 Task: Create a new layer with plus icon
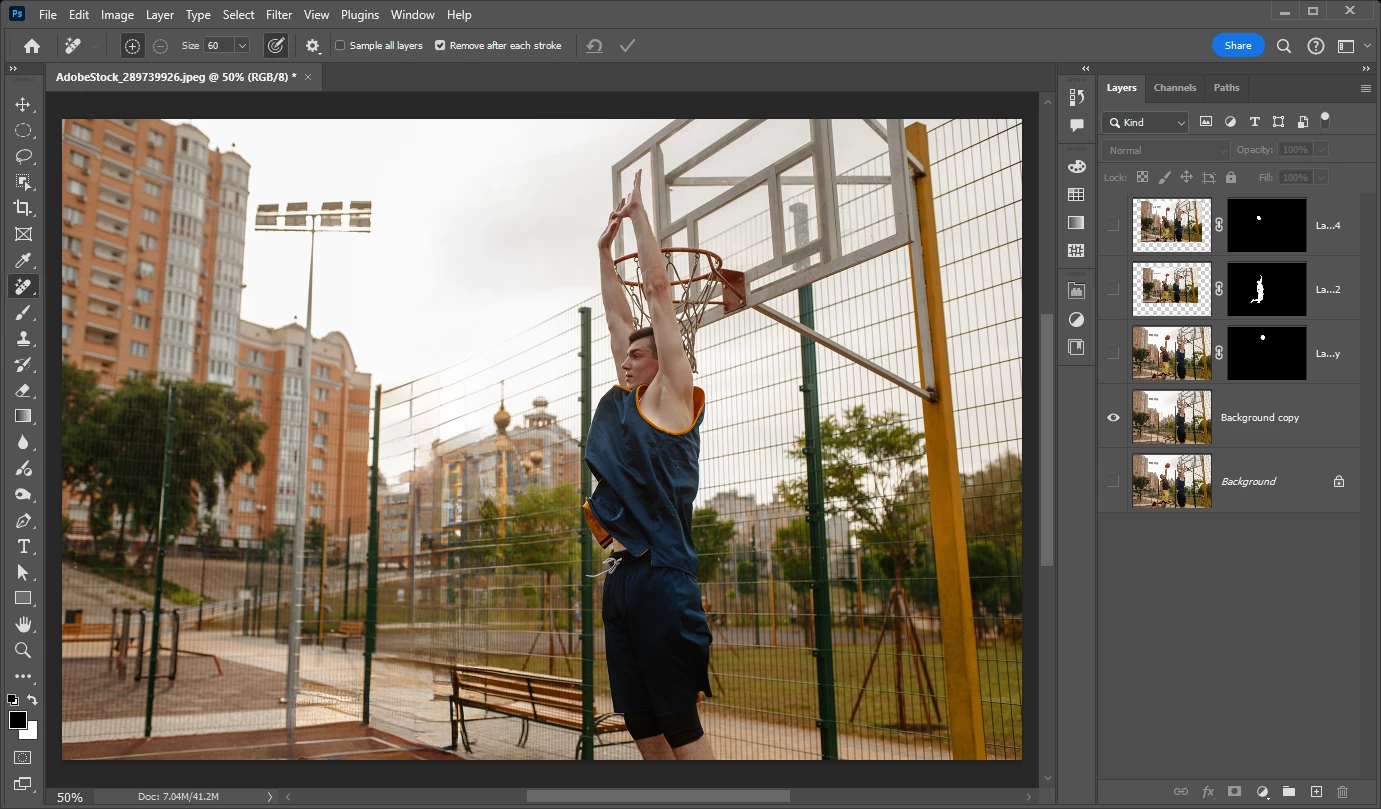1316,792
